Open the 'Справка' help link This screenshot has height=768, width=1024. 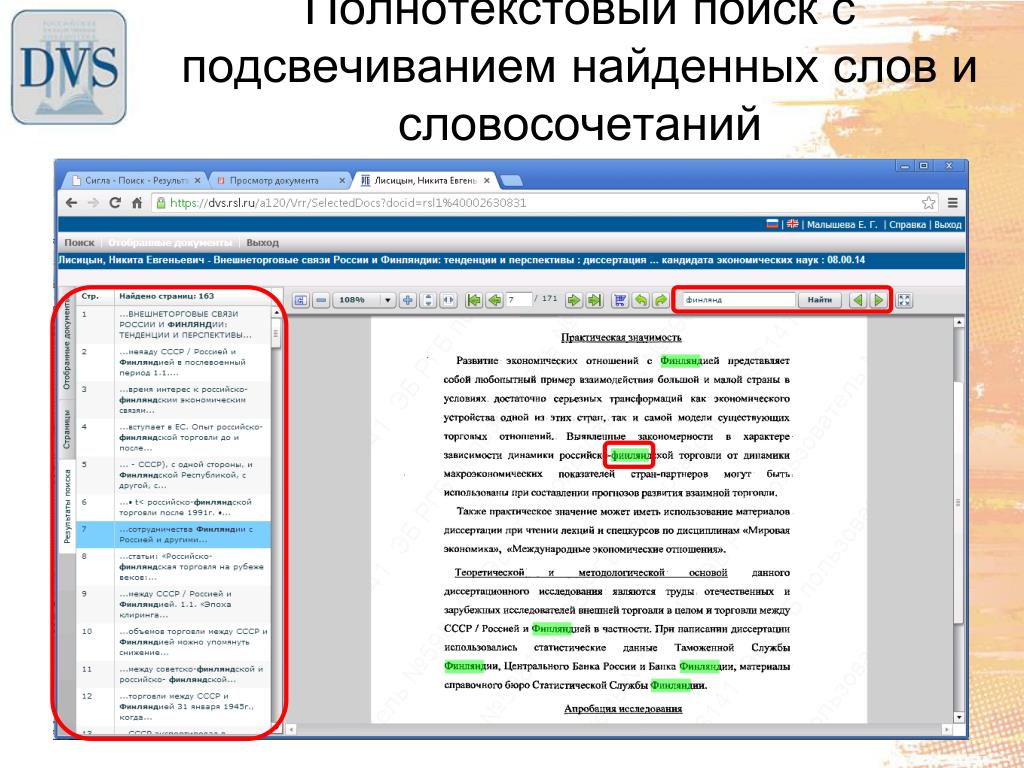(x=907, y=225)
